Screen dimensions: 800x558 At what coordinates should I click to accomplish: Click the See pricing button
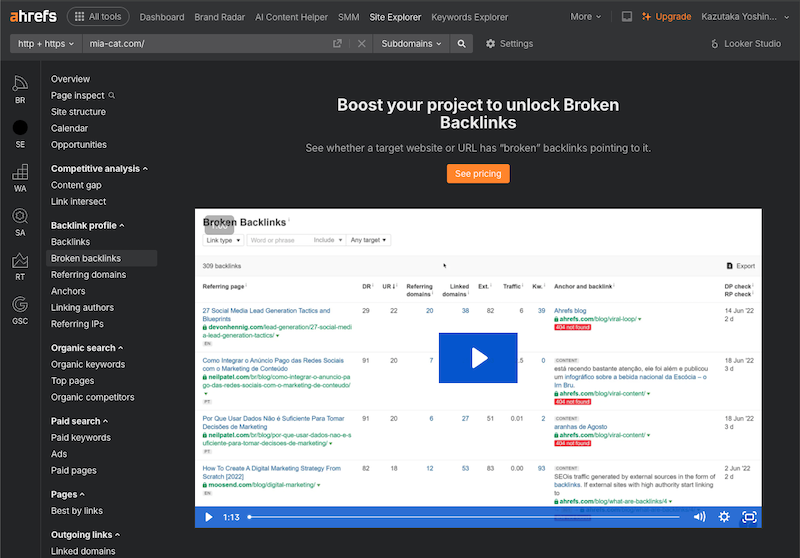478,174
